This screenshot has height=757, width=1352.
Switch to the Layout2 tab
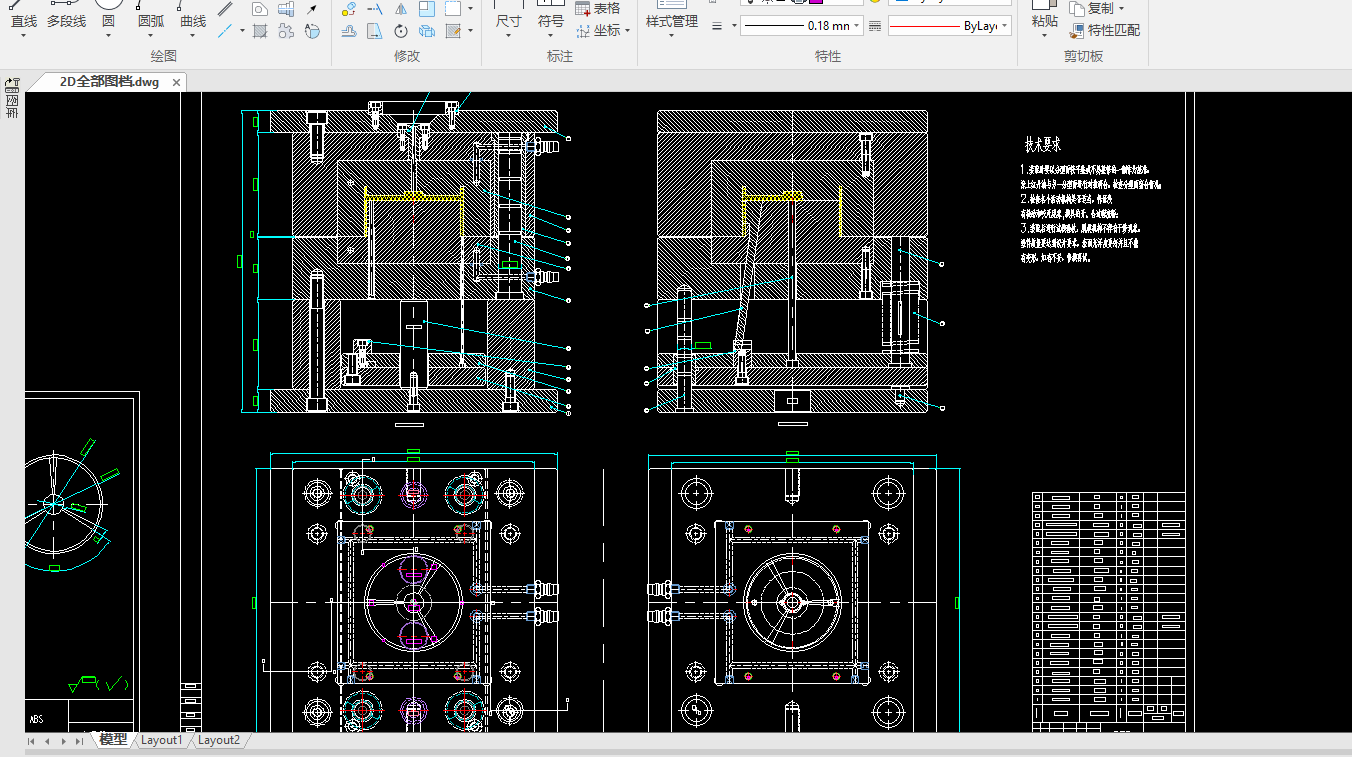pyautogui.click(x=218, y=740)
